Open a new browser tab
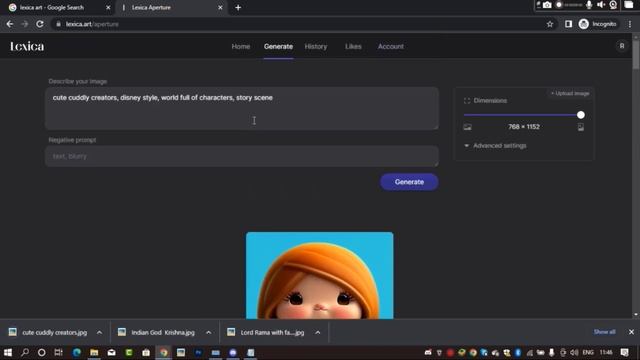 [238, 7]
